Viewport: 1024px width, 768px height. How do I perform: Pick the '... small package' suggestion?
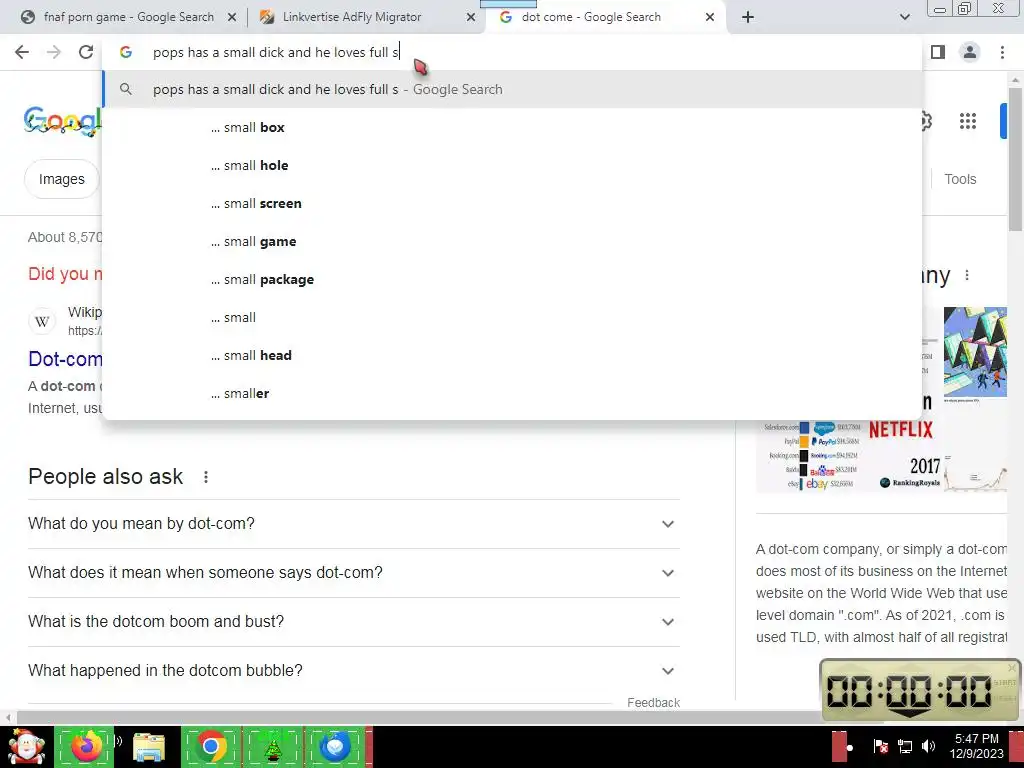tap(512, 280)
